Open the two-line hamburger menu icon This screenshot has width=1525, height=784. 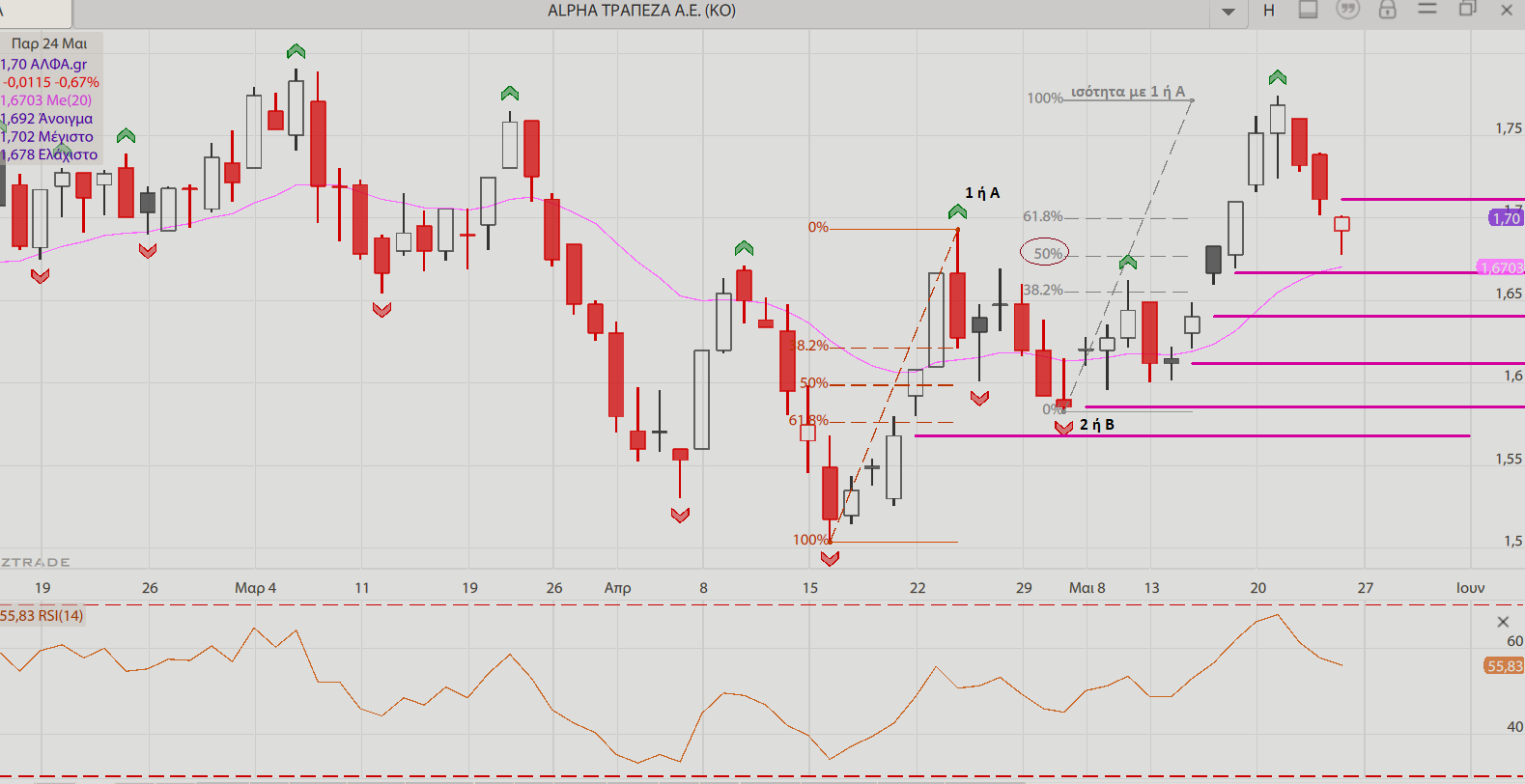coord(1427,9)
